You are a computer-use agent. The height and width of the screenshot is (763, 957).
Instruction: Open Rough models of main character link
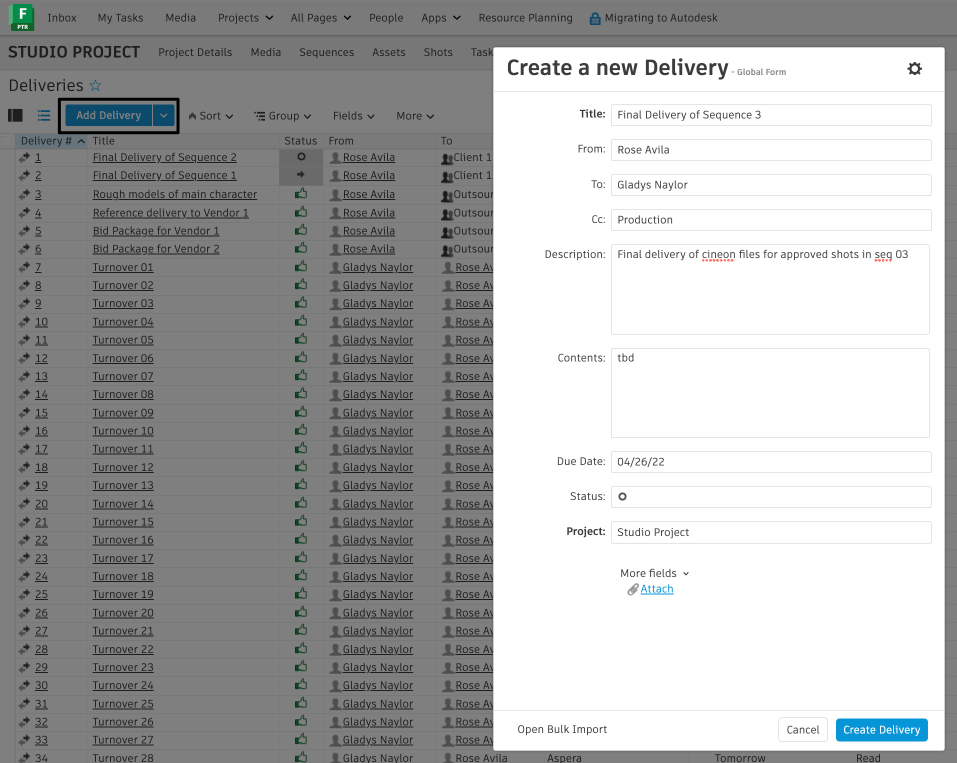click(175, 194)
